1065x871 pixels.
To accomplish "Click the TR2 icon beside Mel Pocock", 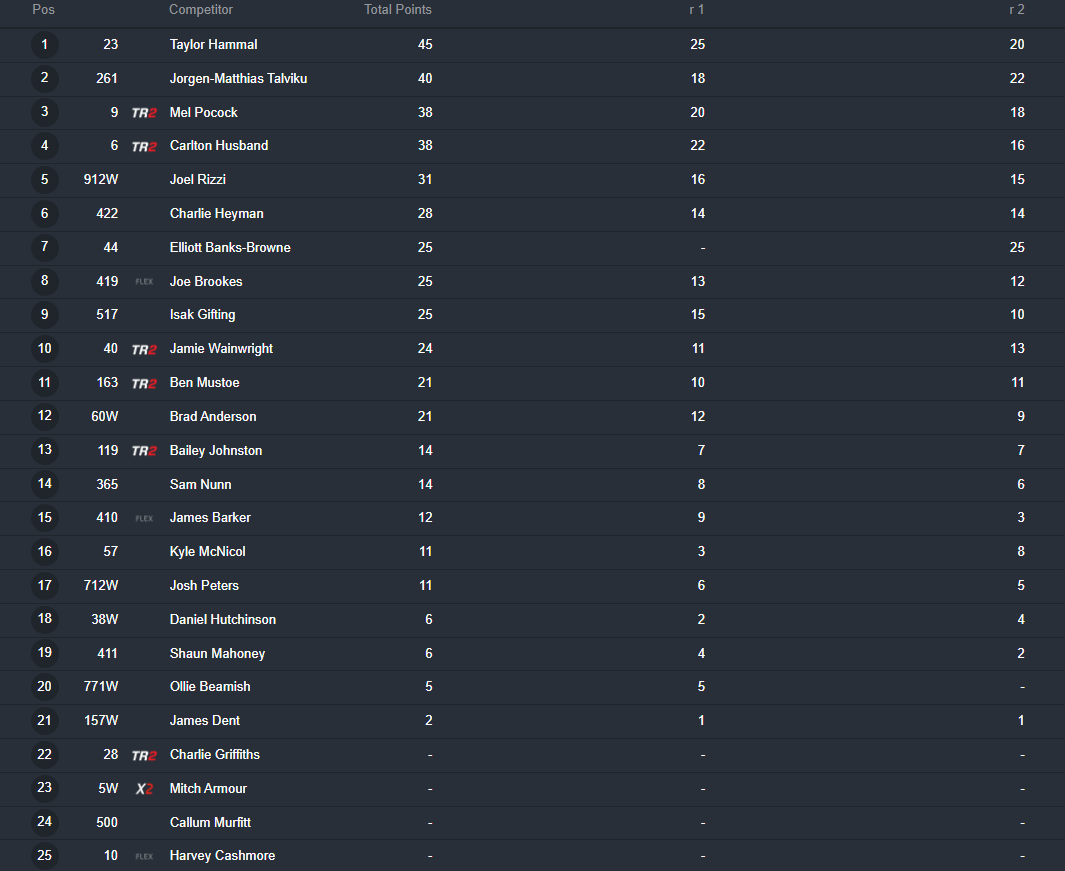I will (x=144, y=113).
